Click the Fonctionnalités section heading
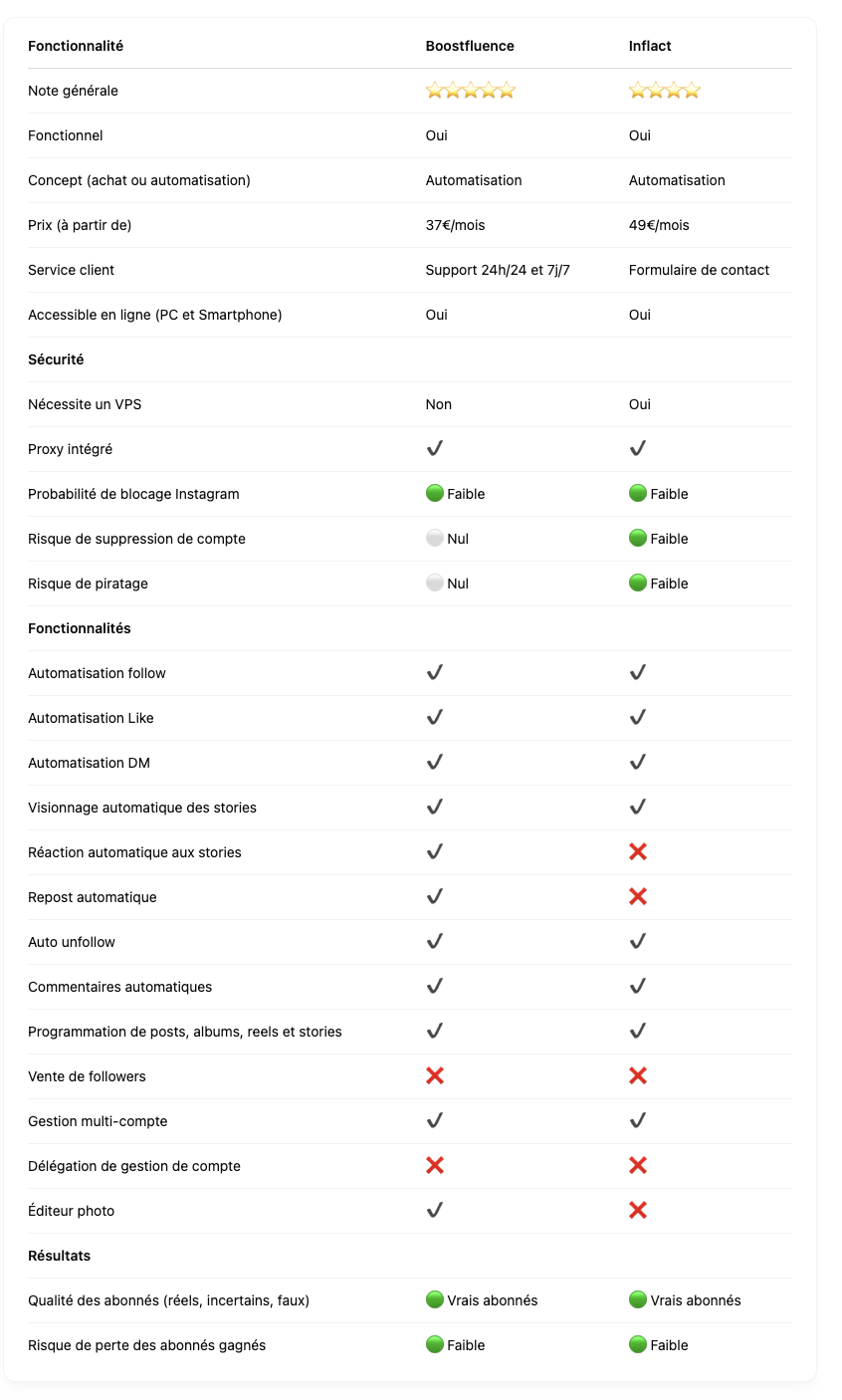Viewport: 842px width, 1400px height. click(x=80, y=628)
